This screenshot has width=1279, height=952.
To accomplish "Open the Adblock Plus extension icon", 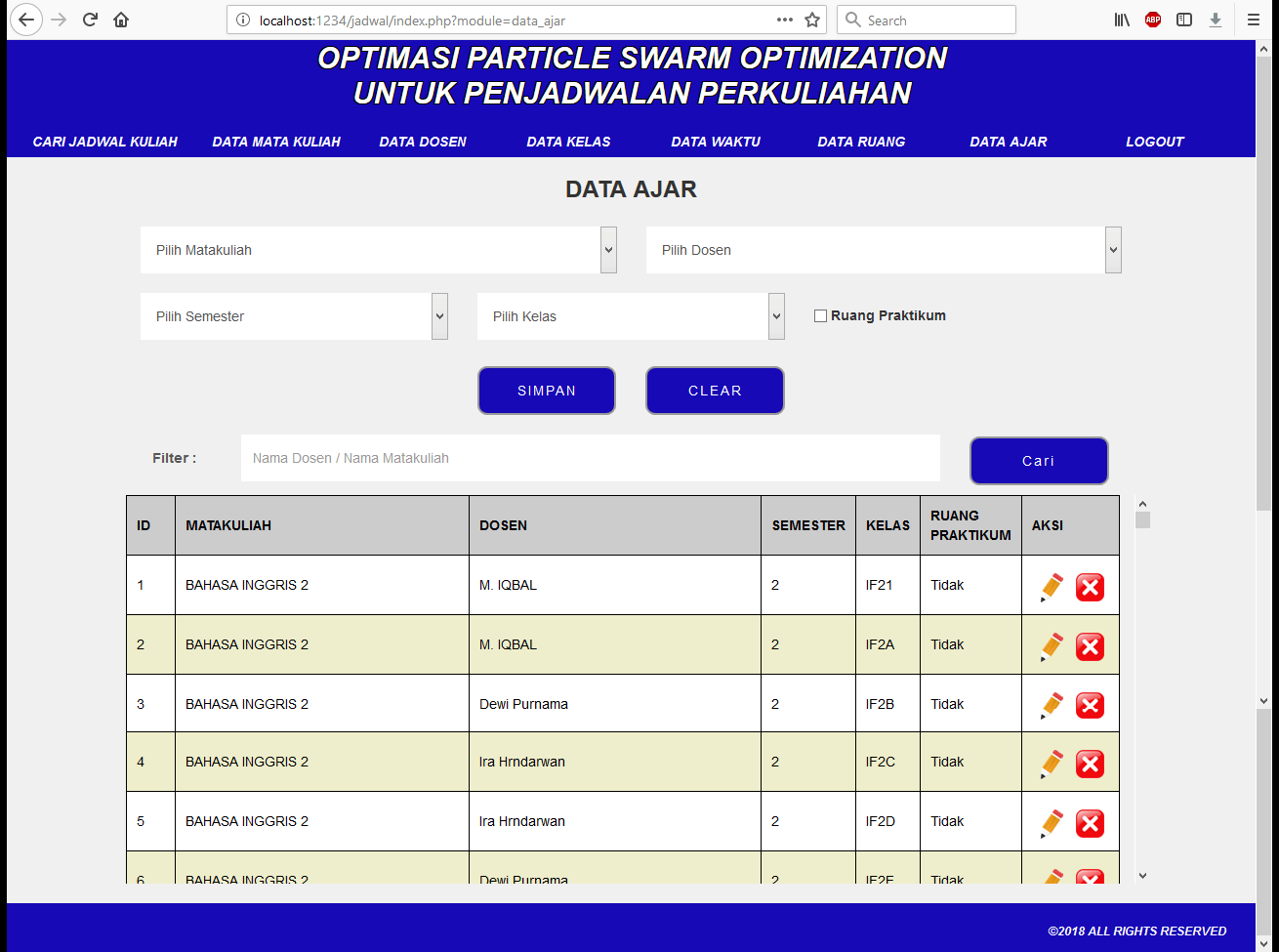I will [x=1153, y=20].
